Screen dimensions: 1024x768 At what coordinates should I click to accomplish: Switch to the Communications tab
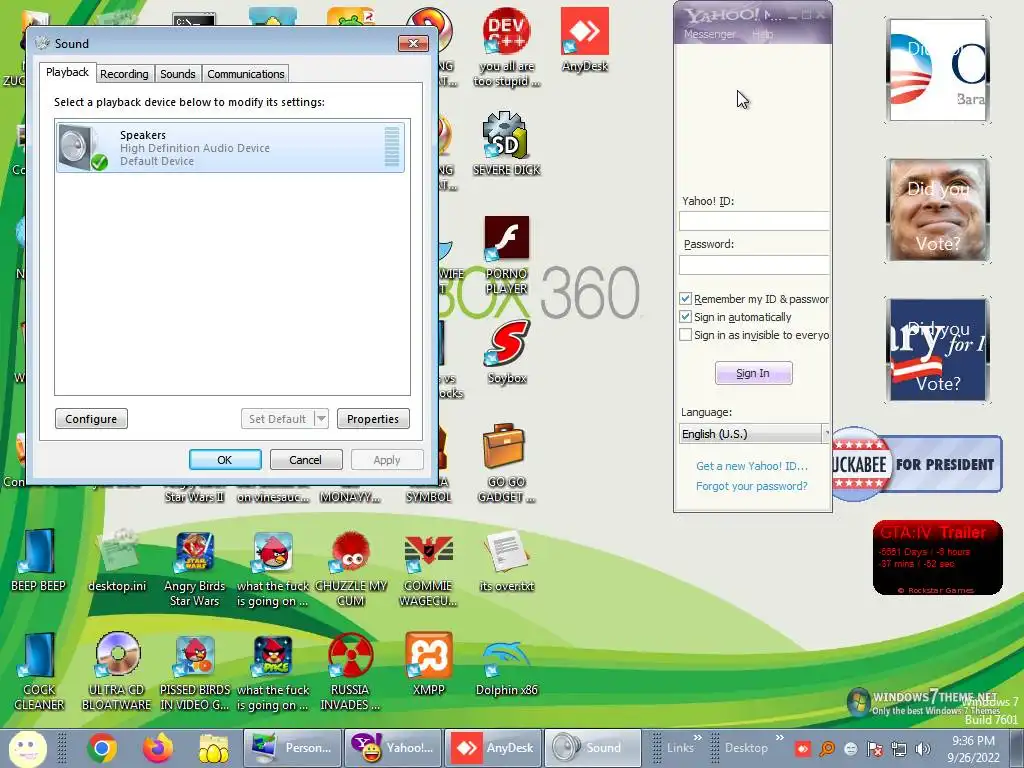246,74
